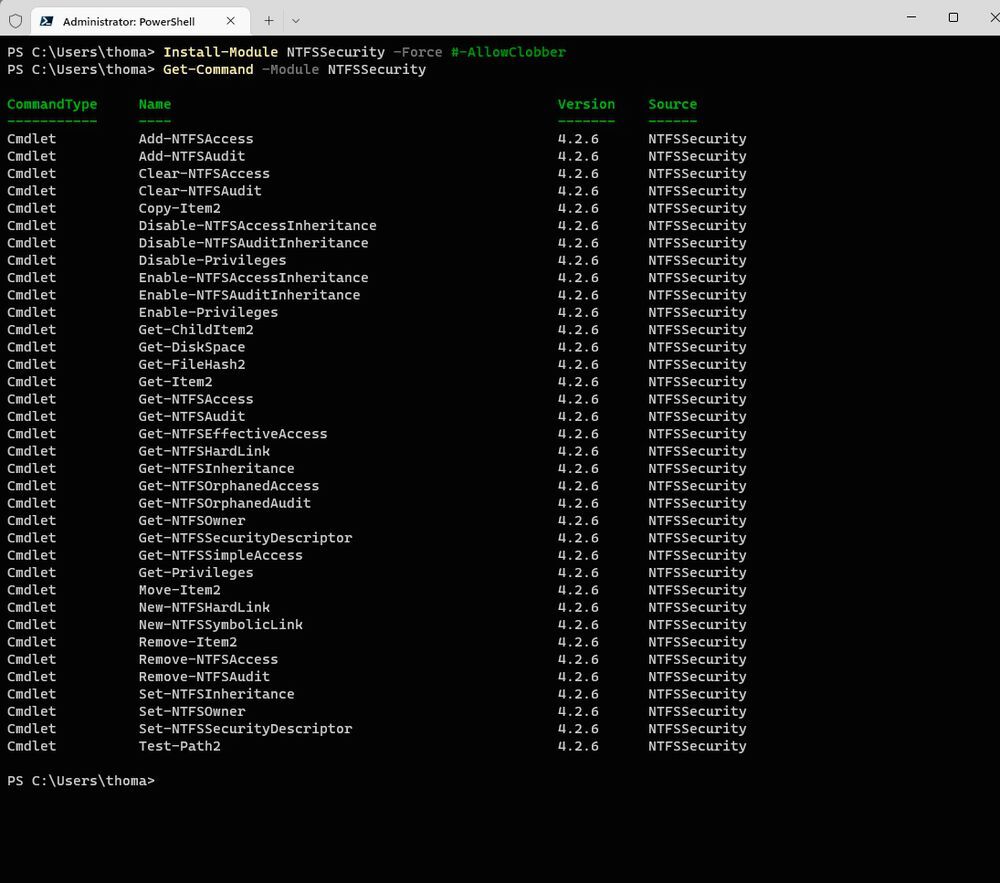The height and width of the screenshot is (883, 1000).
Task: Click Cmdlet type in the Get-NTFSOwner row
Action: pos(31,520)
